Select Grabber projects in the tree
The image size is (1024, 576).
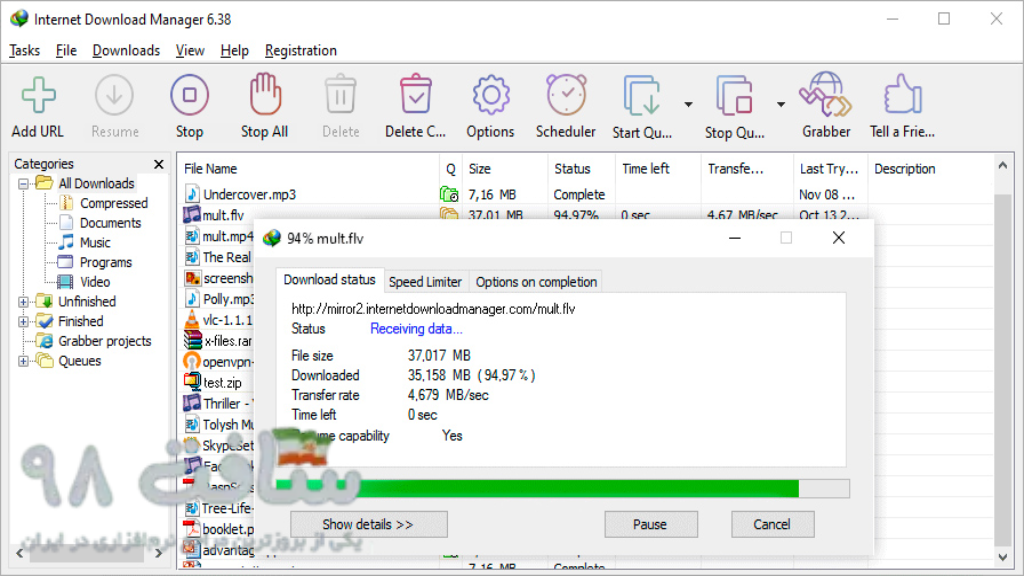[x=104, y=341]
